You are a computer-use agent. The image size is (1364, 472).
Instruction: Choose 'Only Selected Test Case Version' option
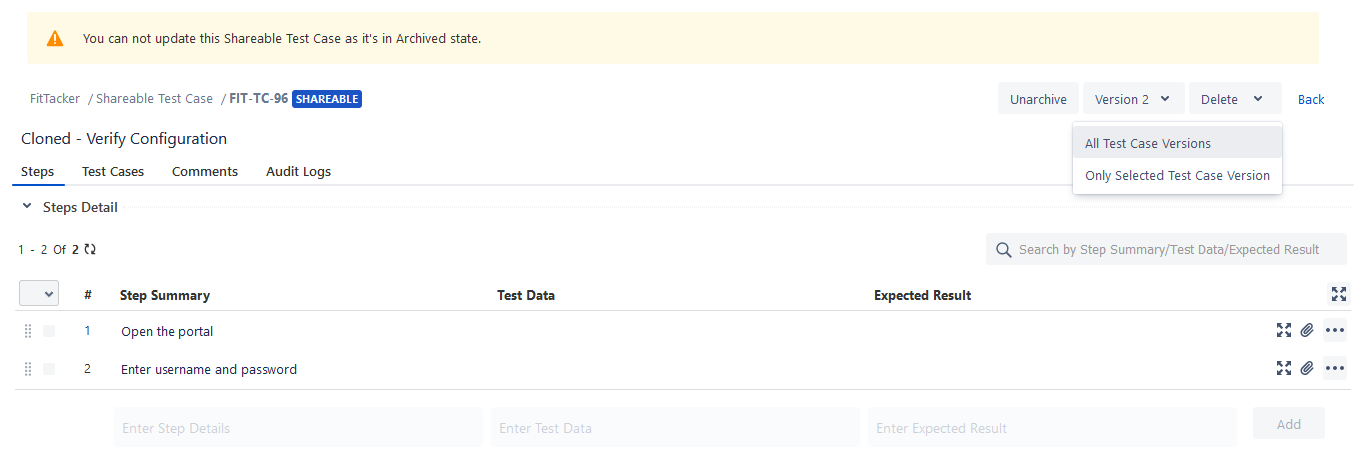(1177, 175)
